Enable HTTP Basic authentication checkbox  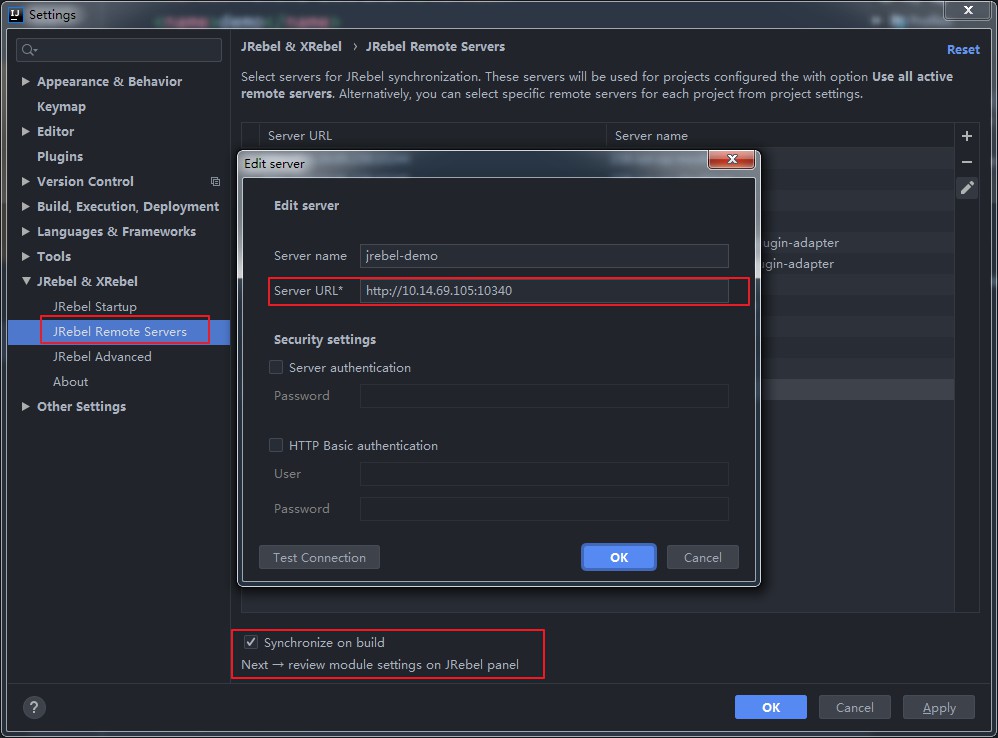(276, 445)
